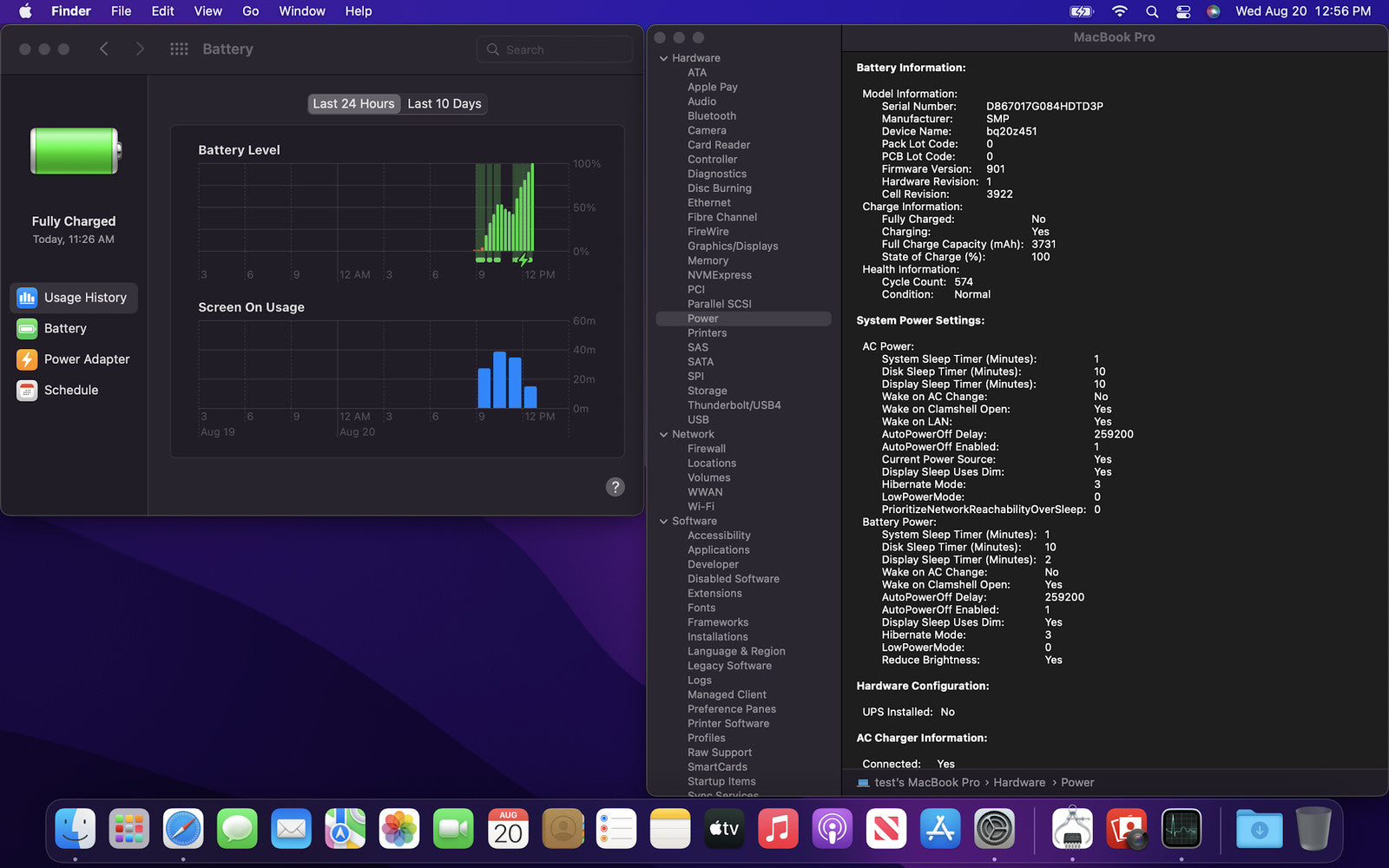Collapse the Network tree section

[x=664, y=435]
